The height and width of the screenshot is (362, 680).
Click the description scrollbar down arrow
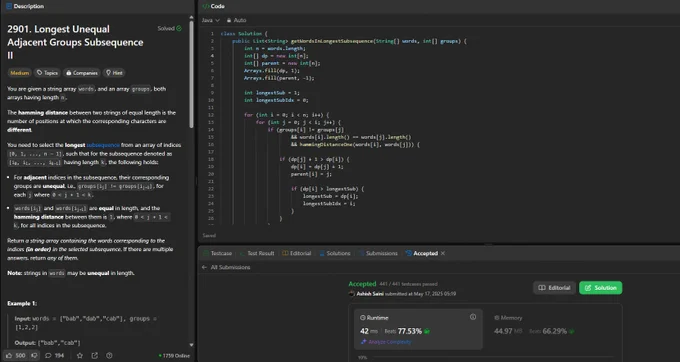pyautogui.click(x=191, y=345)
